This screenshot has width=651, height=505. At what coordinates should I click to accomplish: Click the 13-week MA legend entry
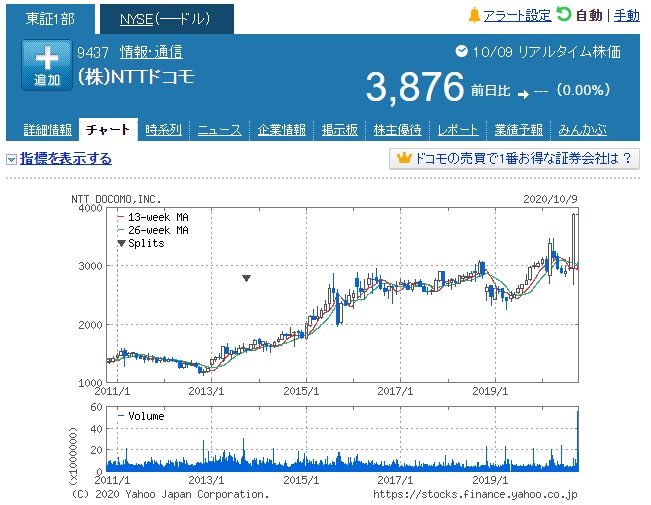click(153, 217)
